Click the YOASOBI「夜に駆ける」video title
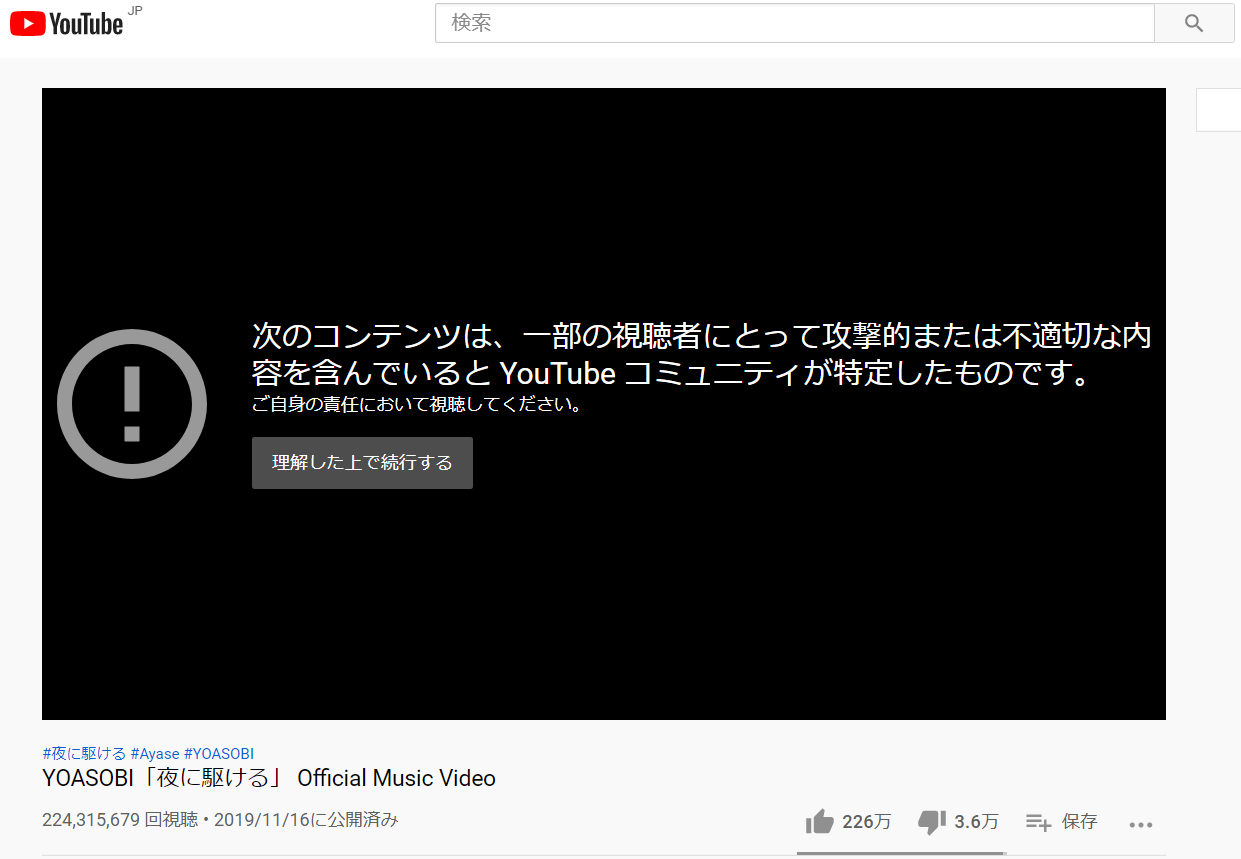The width and height of the screenshot is (1241, 859). tap(269, 778)
